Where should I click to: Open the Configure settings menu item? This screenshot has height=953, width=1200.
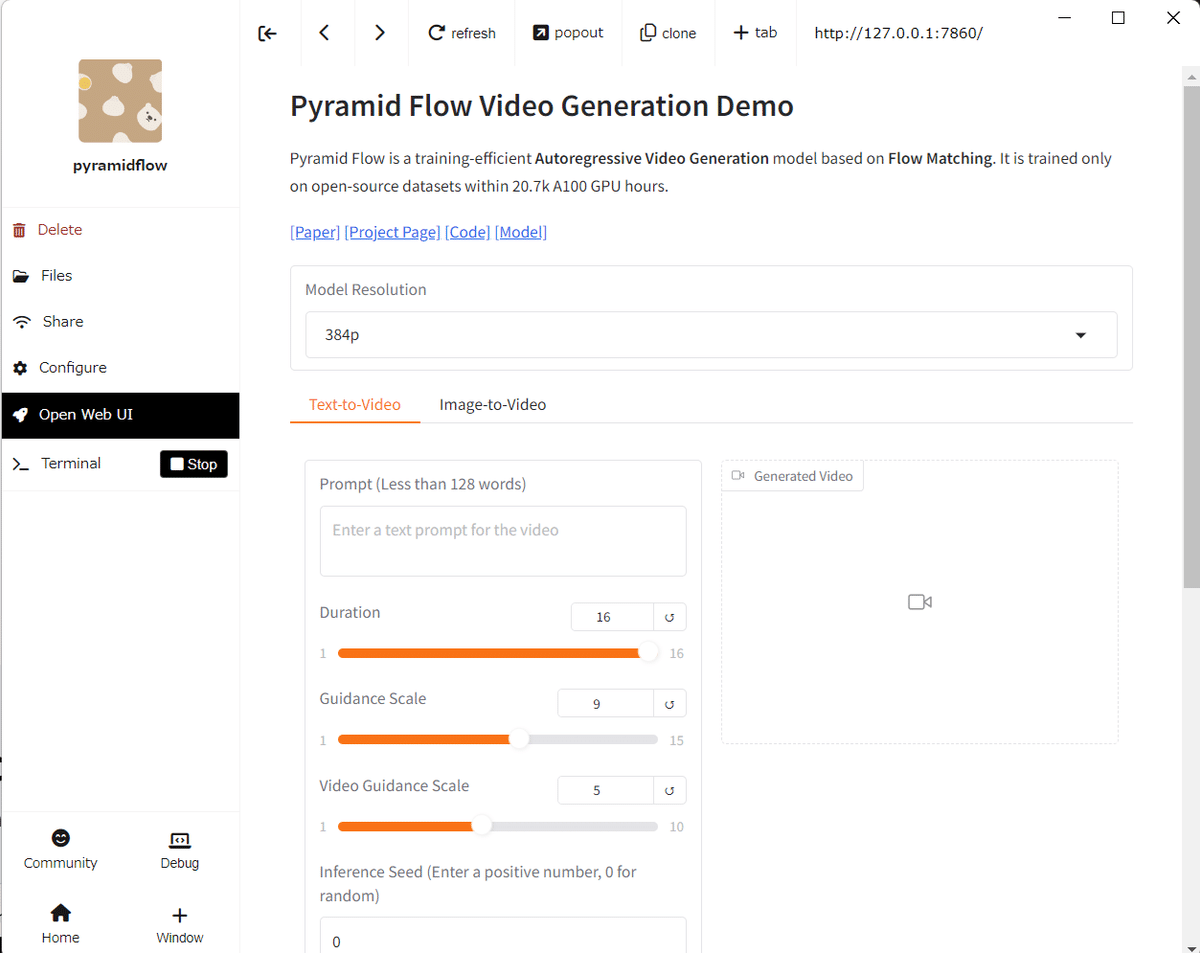[72, 368]
